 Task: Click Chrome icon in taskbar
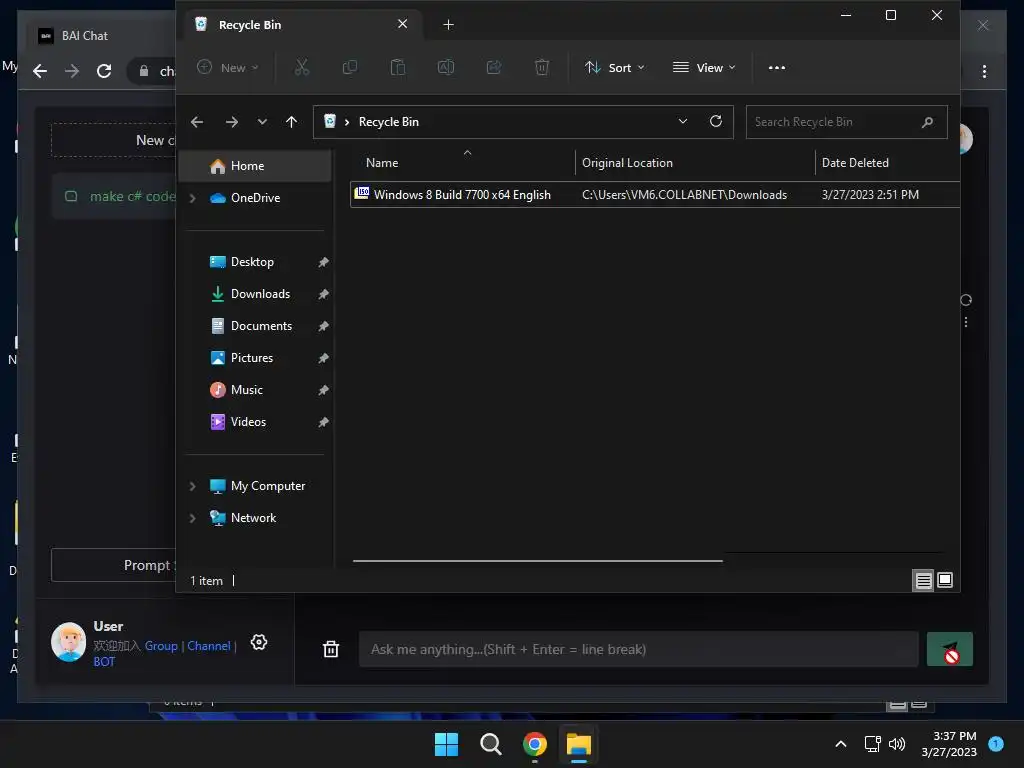point(535,744)
